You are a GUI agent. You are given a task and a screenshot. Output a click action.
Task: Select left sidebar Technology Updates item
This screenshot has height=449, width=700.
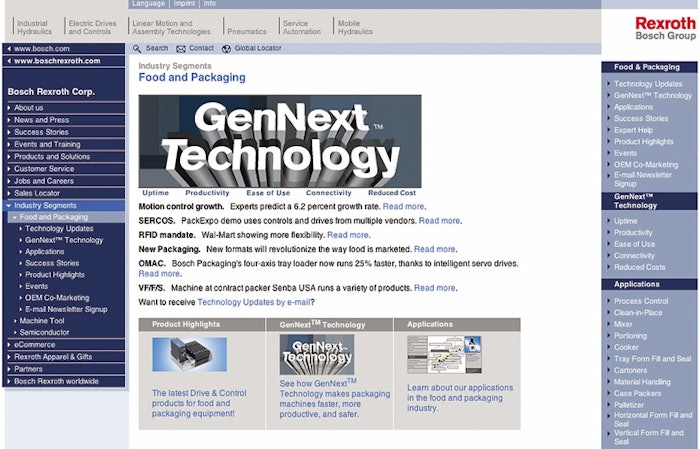(59, 229)
